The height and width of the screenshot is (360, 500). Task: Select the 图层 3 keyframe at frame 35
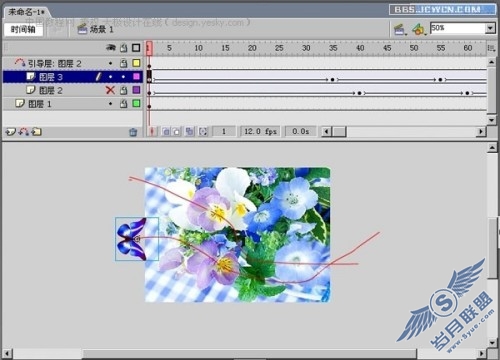pyautogui.click(x=332, y=80)
